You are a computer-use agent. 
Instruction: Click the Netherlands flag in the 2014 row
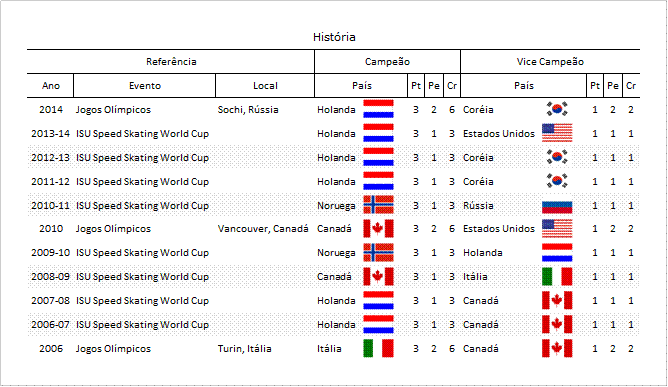[378, 109]
